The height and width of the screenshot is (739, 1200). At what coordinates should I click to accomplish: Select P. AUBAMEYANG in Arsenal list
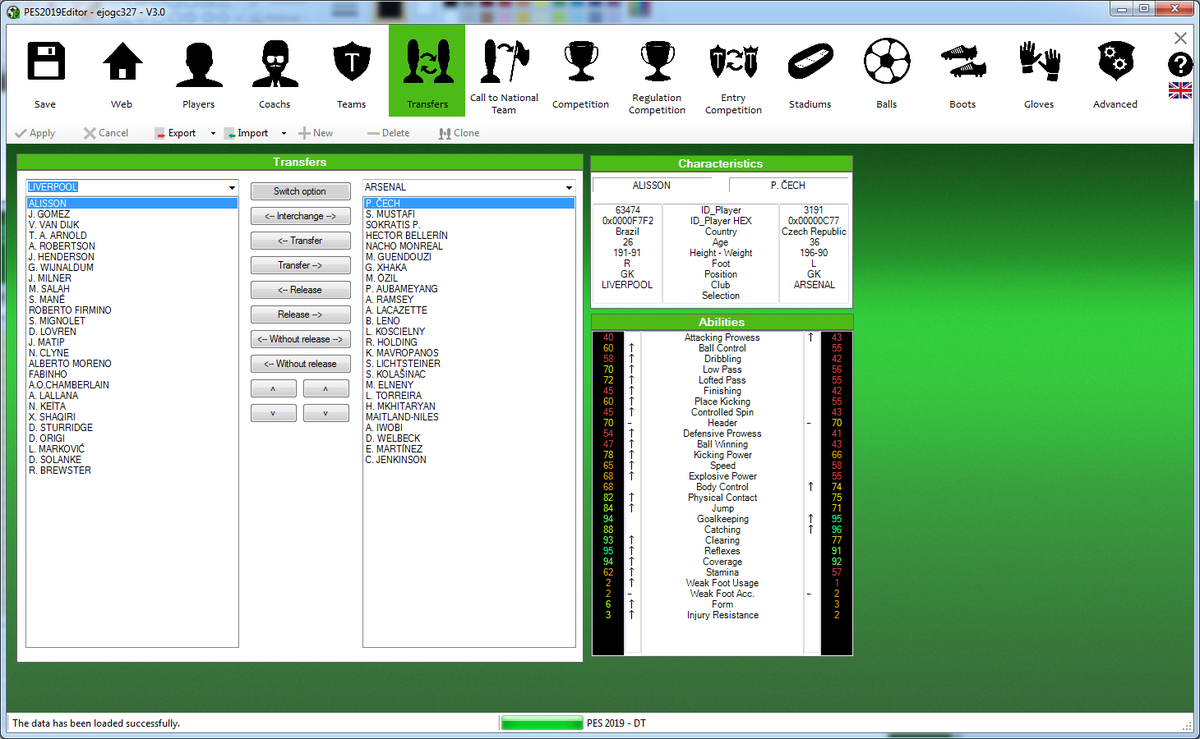(469, 289)
